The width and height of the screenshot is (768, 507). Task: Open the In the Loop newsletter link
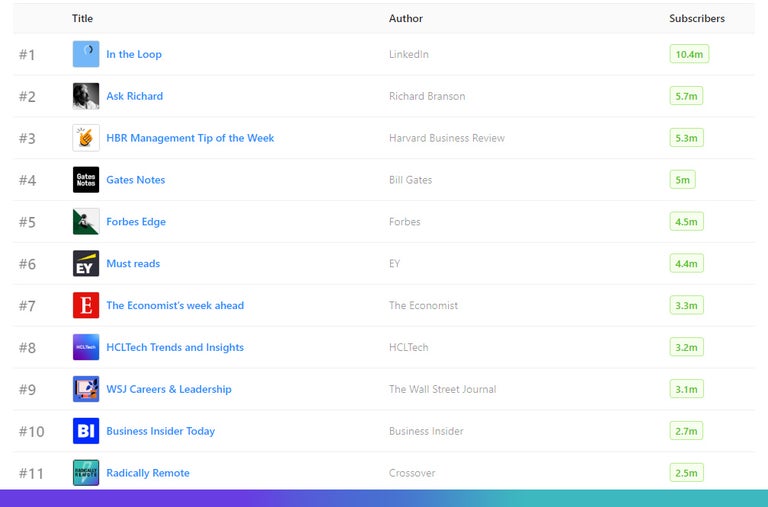click(x=134, y=54)
